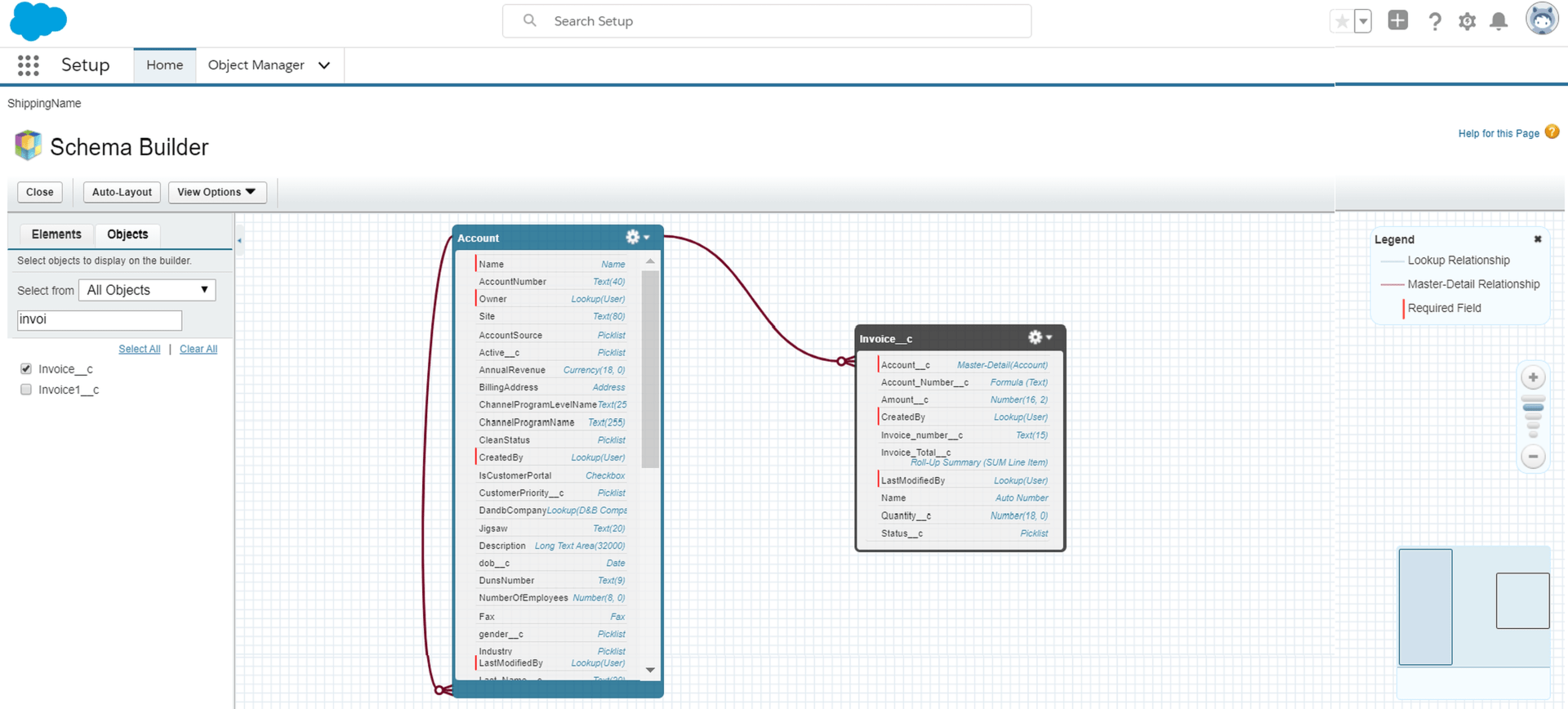Viewport: 1568px width, 709px height.
Task: Click the CustomerPriority__c field row
Action: (551, 493)
